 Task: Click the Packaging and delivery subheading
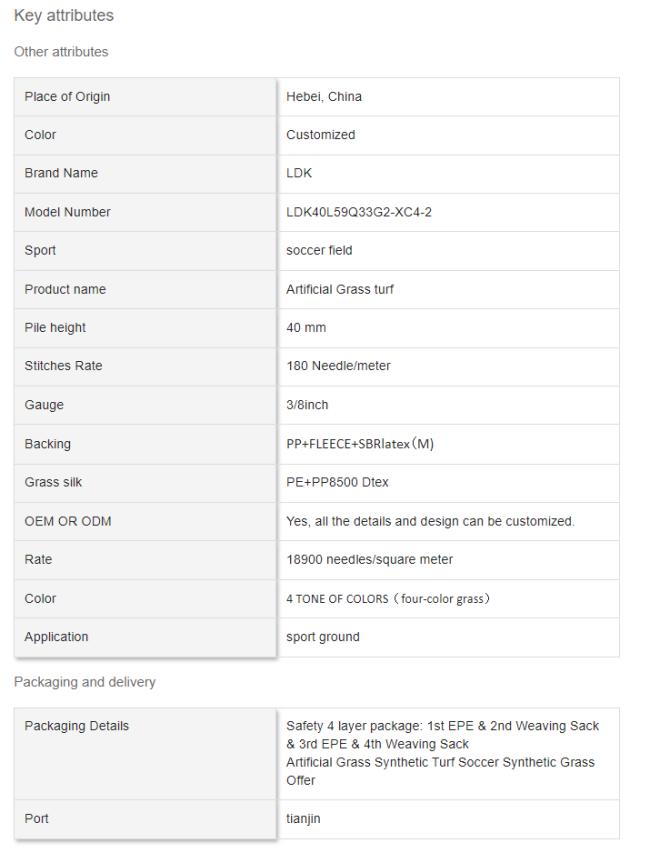84,682
